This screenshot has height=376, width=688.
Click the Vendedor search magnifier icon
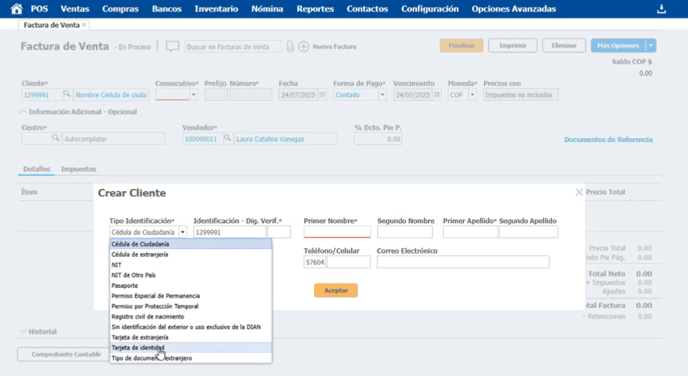pyautogui.click(x=227, y=138)
